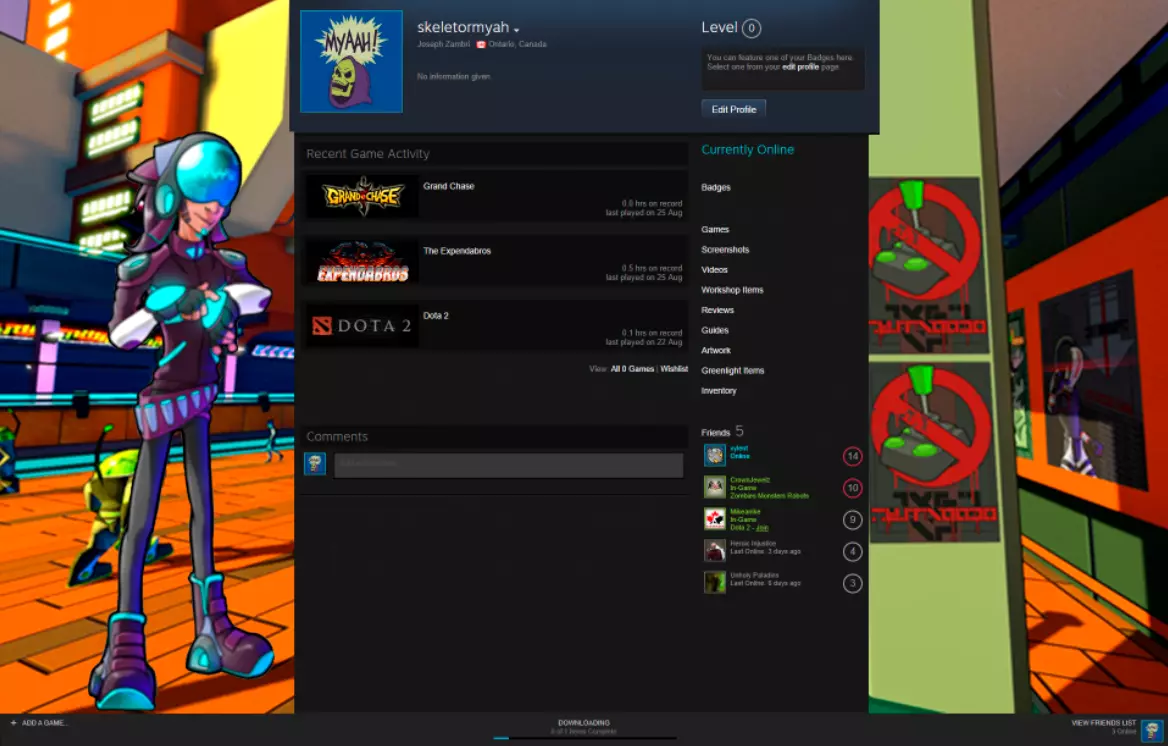Click the Ontario, Canada flag icon
The height and width of the screenshot is (746, 1168).
tap(481, 45)
